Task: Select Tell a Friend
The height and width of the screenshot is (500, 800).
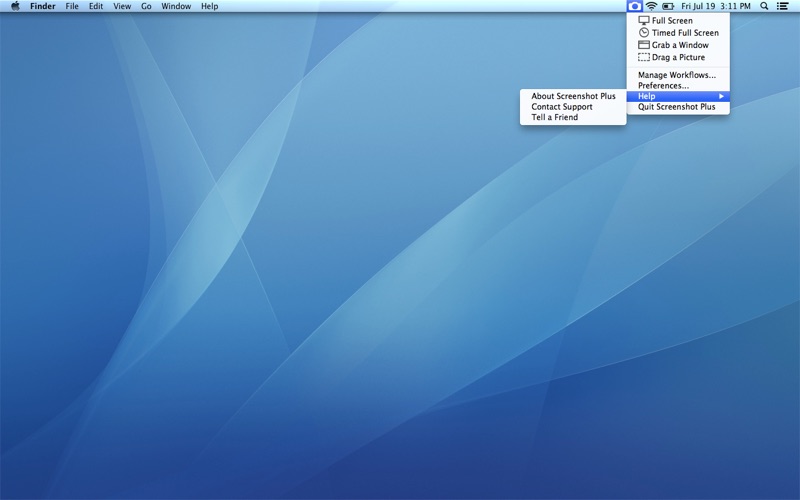Action: tap(555, 117)
